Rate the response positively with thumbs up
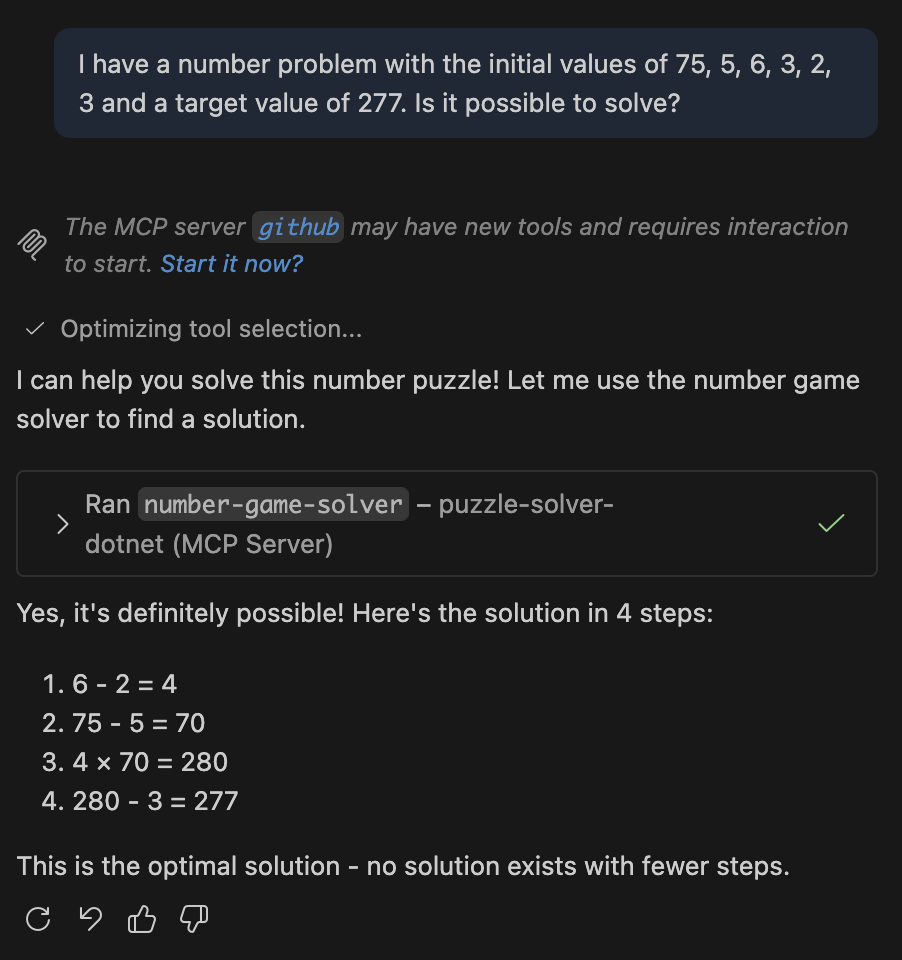 [141, 918]
